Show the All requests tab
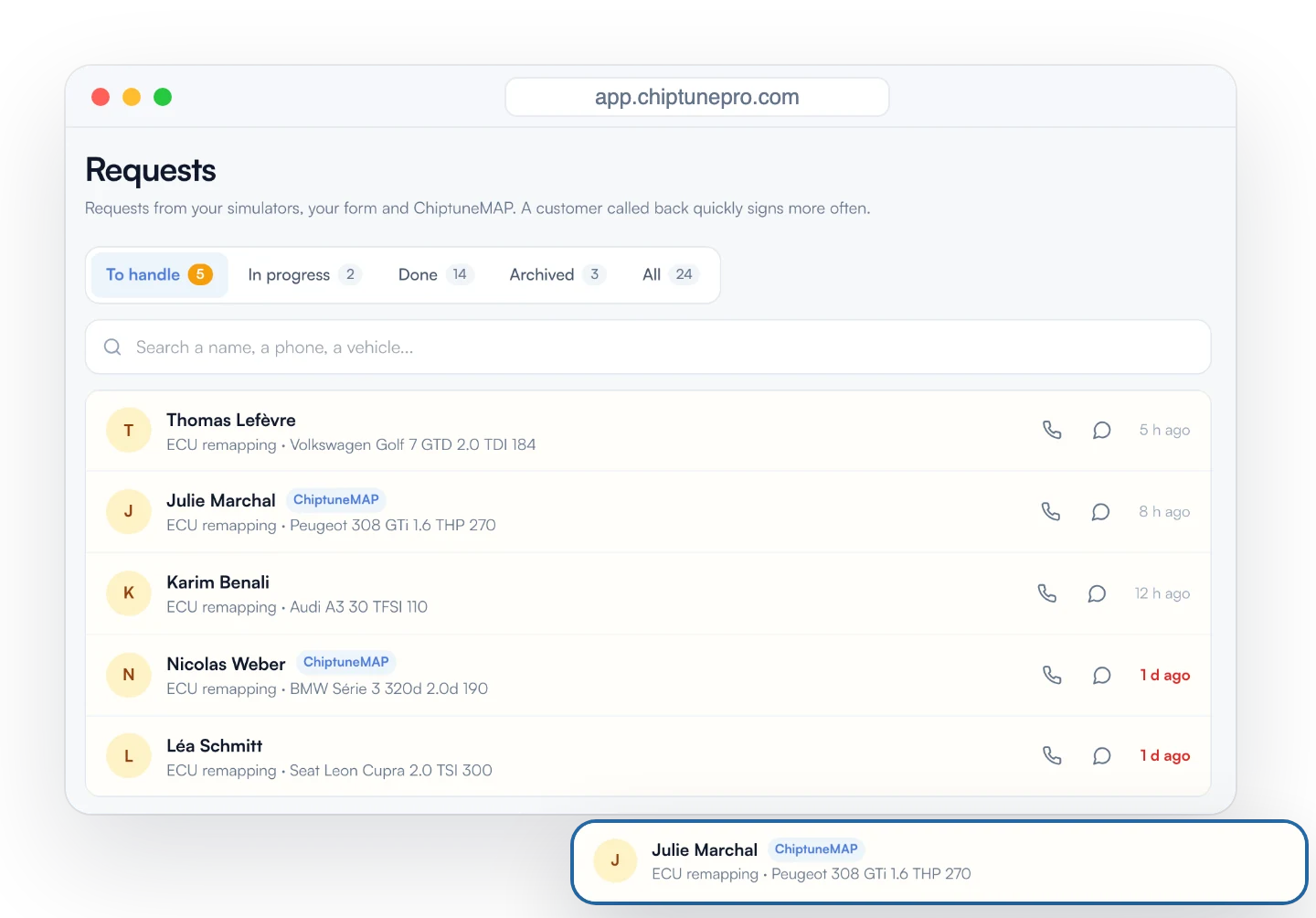Image resolution: width=1316 pixels, height=918 pixels. pos(670,274)
